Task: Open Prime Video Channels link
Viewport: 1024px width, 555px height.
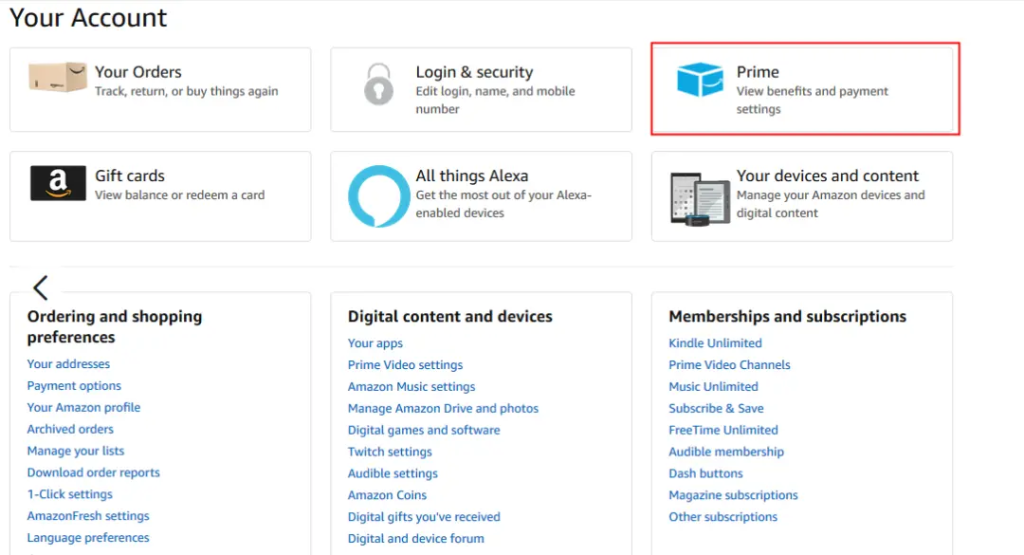Action: coord(729,365)
